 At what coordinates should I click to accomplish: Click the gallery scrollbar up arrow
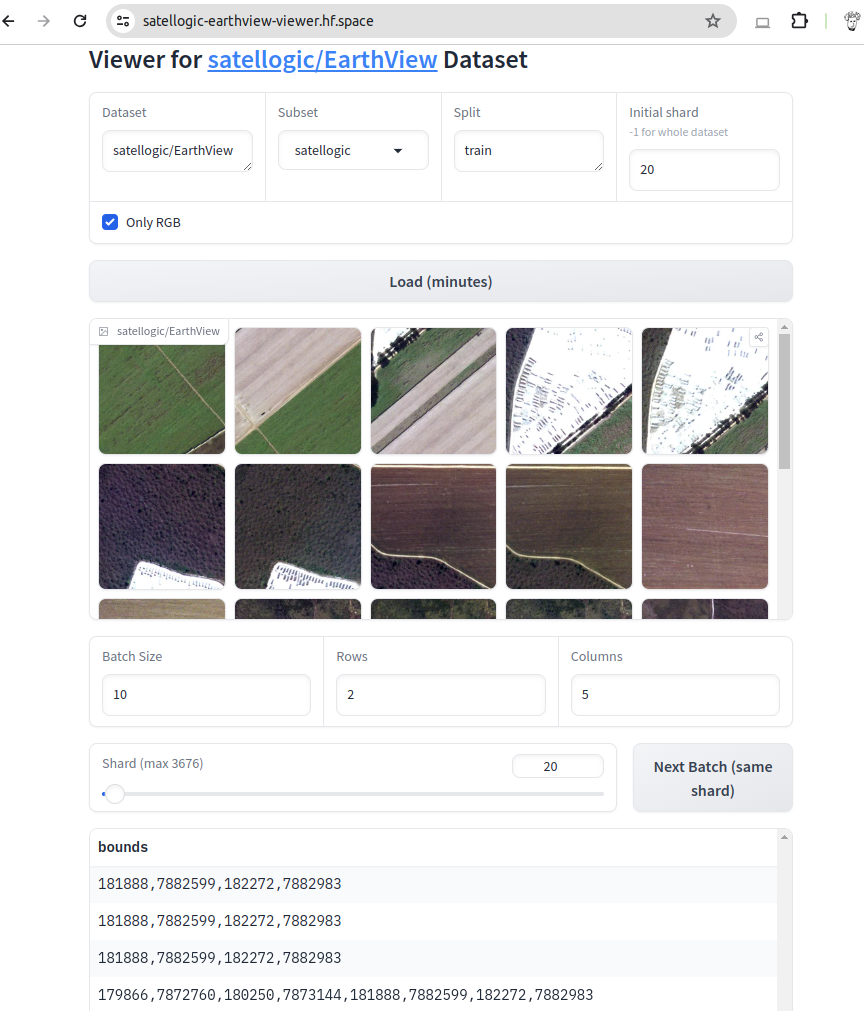click(x=784, y=328)
